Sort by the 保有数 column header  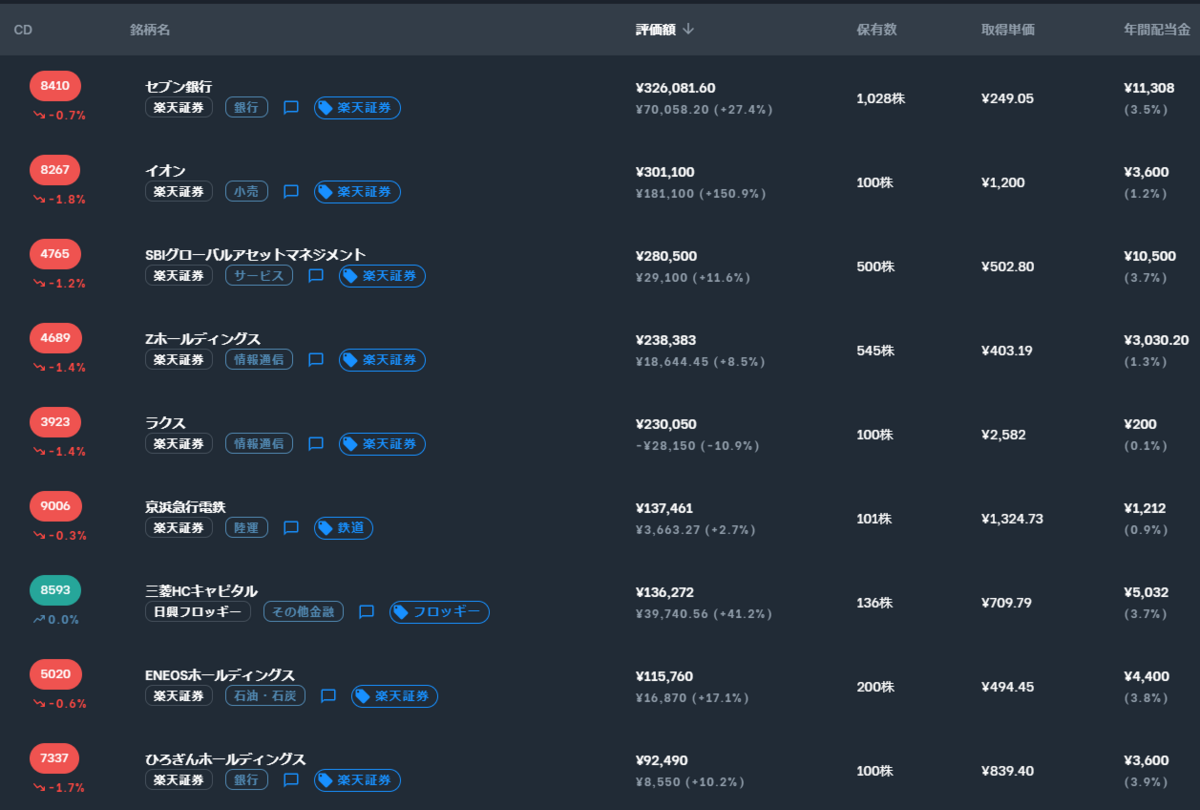tap(877, 30)
